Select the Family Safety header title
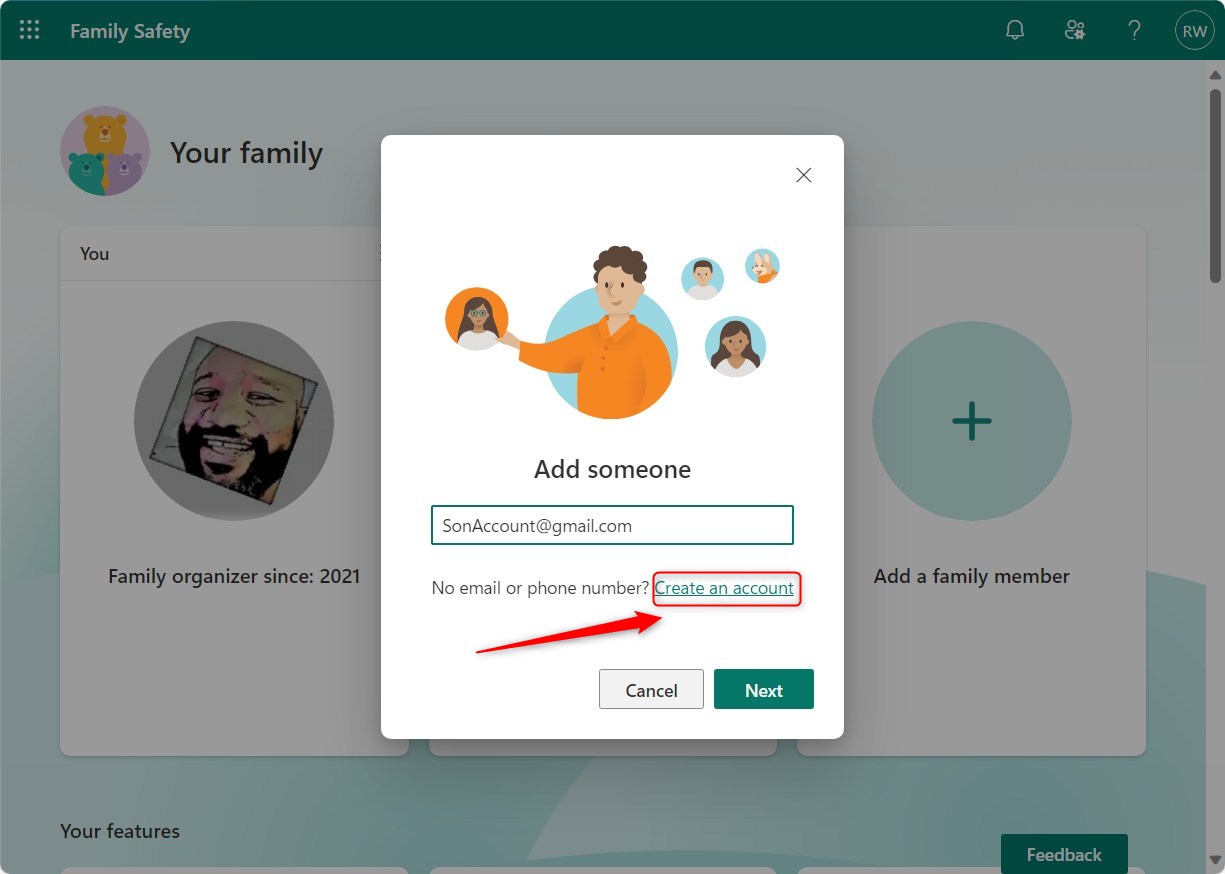 [x=130, y=31]
